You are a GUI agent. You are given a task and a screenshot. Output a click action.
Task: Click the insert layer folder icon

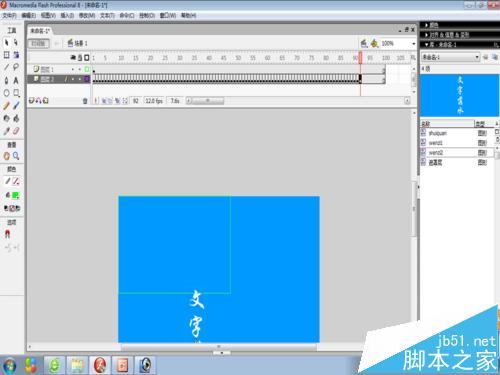point(45,100)
